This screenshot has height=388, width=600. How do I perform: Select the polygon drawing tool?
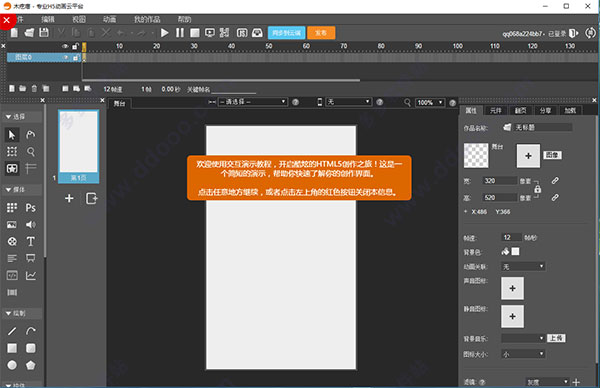[x=31, y=365]
